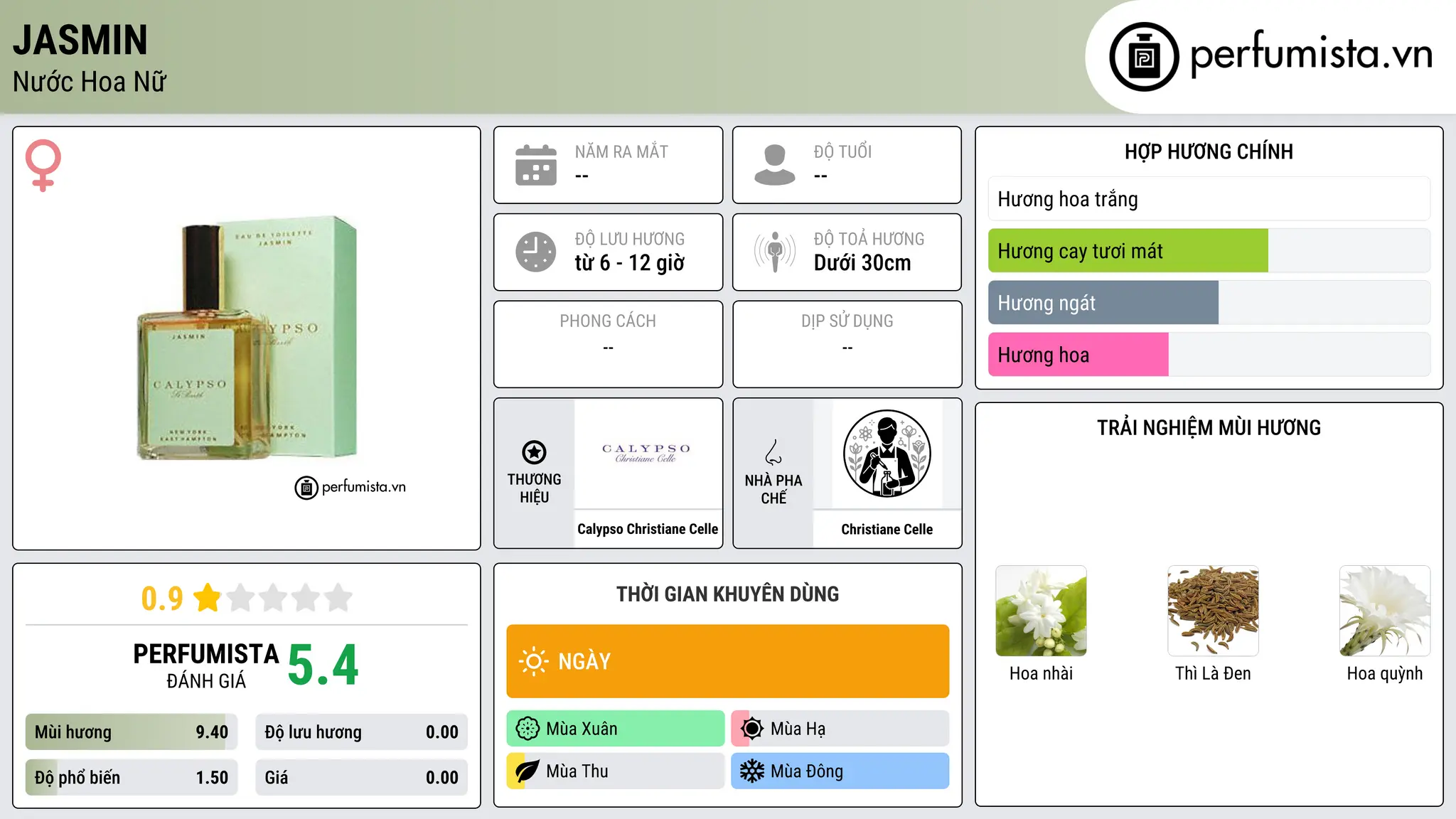Click the nose icon for perfumer
1456x819 pixels.
[773, 452]
